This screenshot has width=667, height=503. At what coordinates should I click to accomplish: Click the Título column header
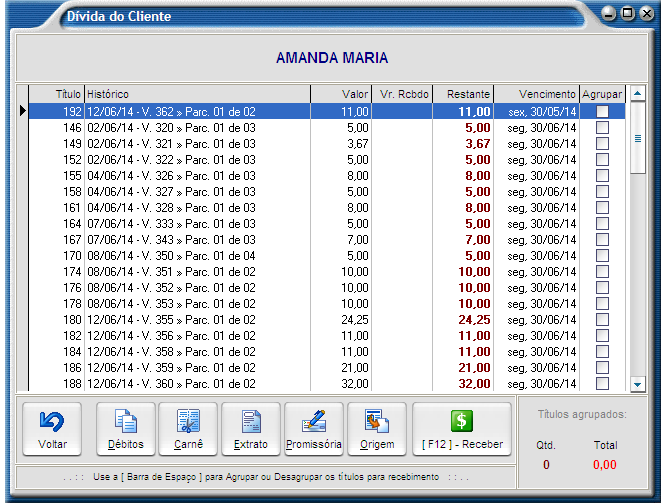coord(57,94)
